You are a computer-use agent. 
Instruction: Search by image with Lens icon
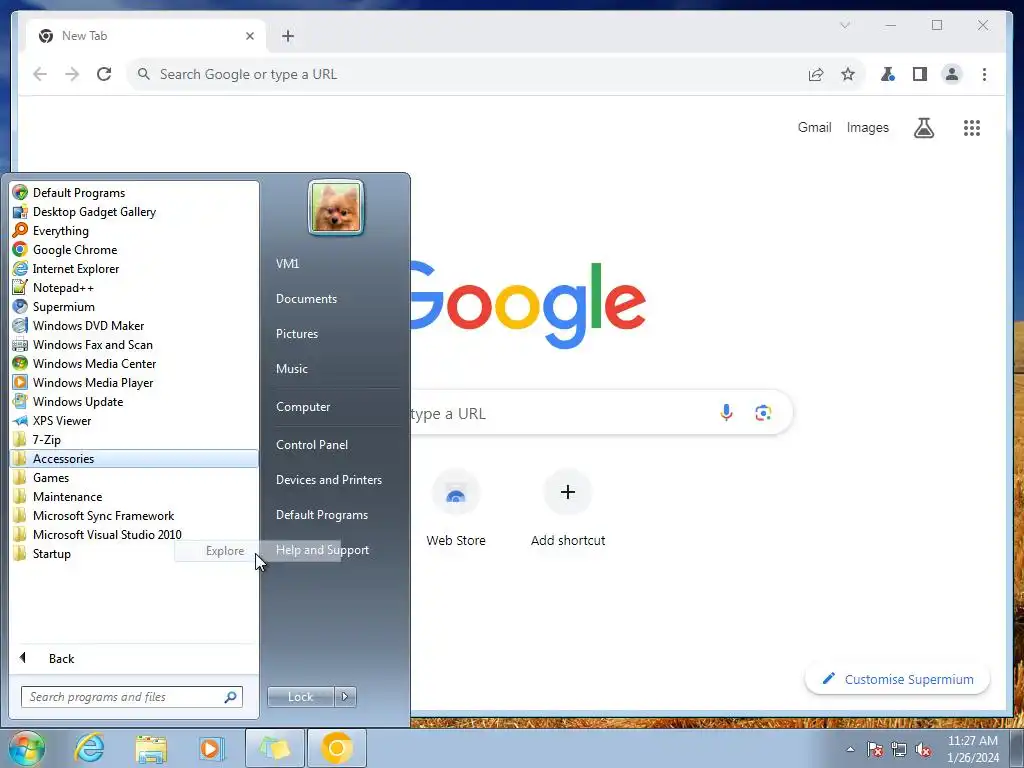pos(763,413)
